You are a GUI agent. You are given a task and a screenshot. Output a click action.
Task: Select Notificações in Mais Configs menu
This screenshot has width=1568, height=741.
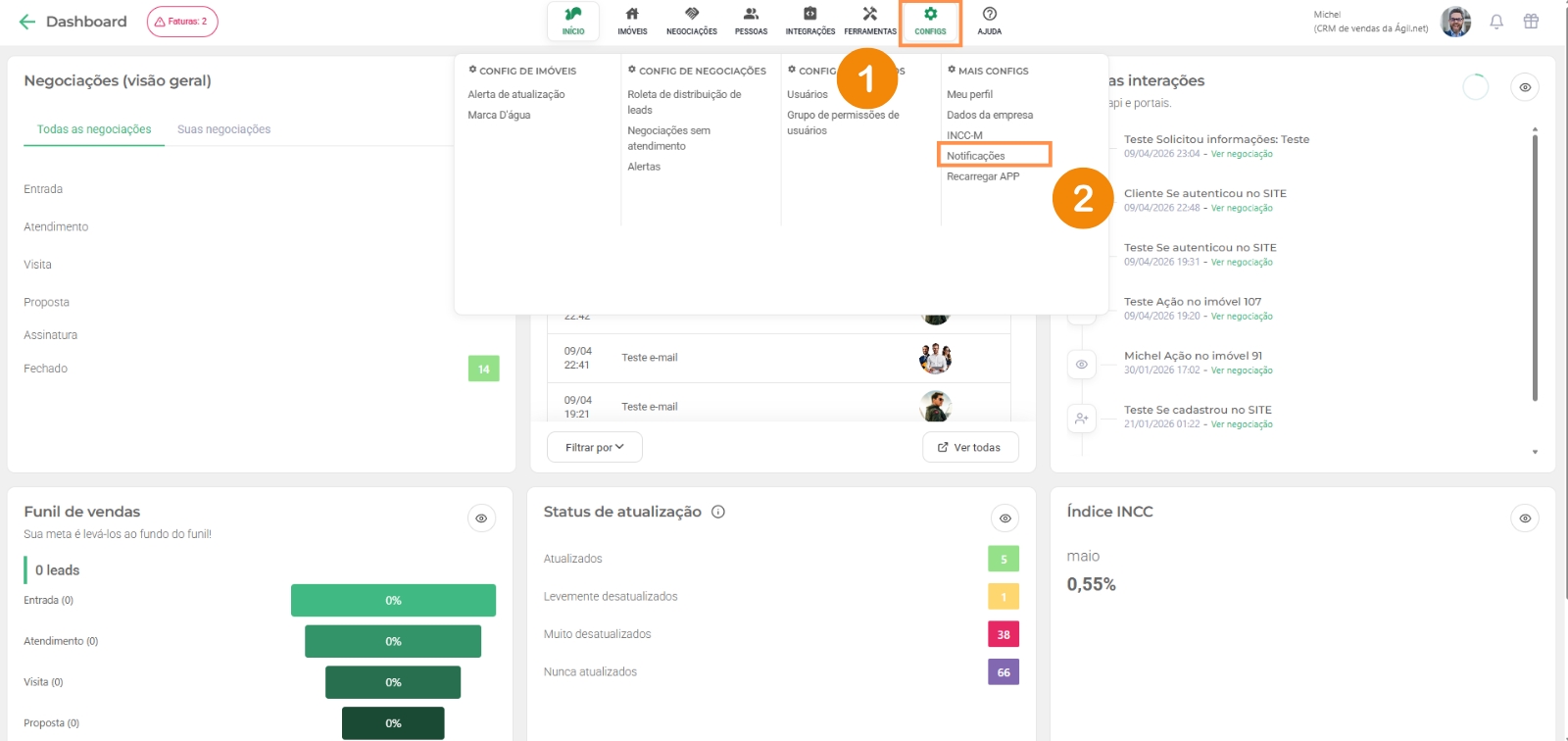tap(976, 156)
